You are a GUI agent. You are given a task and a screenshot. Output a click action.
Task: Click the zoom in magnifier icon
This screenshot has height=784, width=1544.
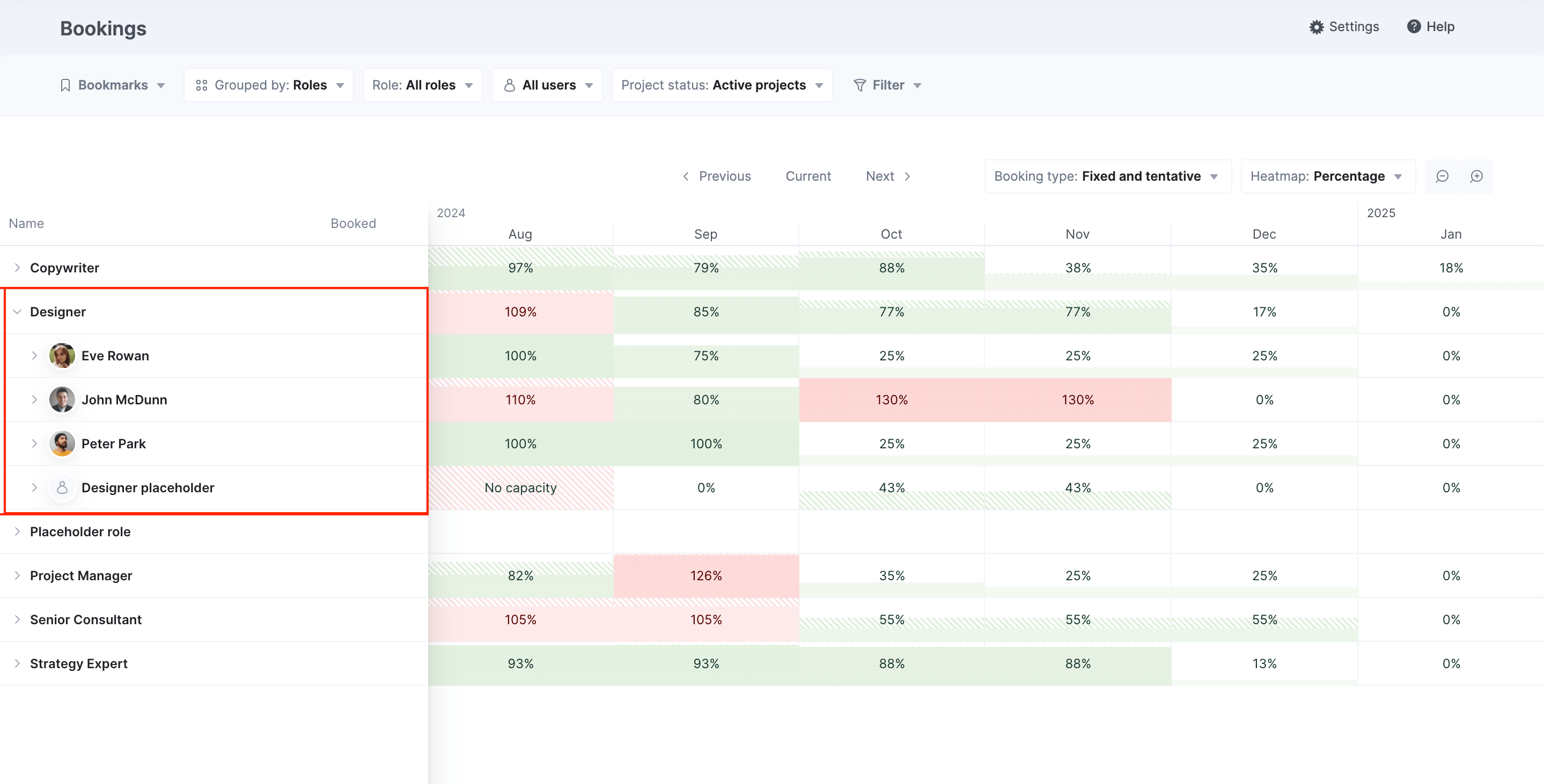tap(1476, 176)
